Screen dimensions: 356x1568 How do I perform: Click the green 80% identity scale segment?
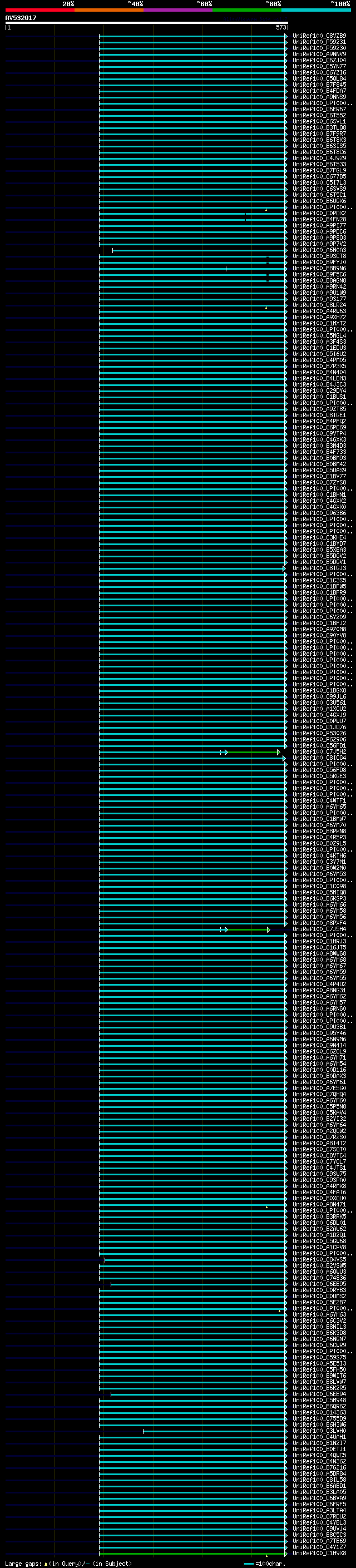coord(247,10)
